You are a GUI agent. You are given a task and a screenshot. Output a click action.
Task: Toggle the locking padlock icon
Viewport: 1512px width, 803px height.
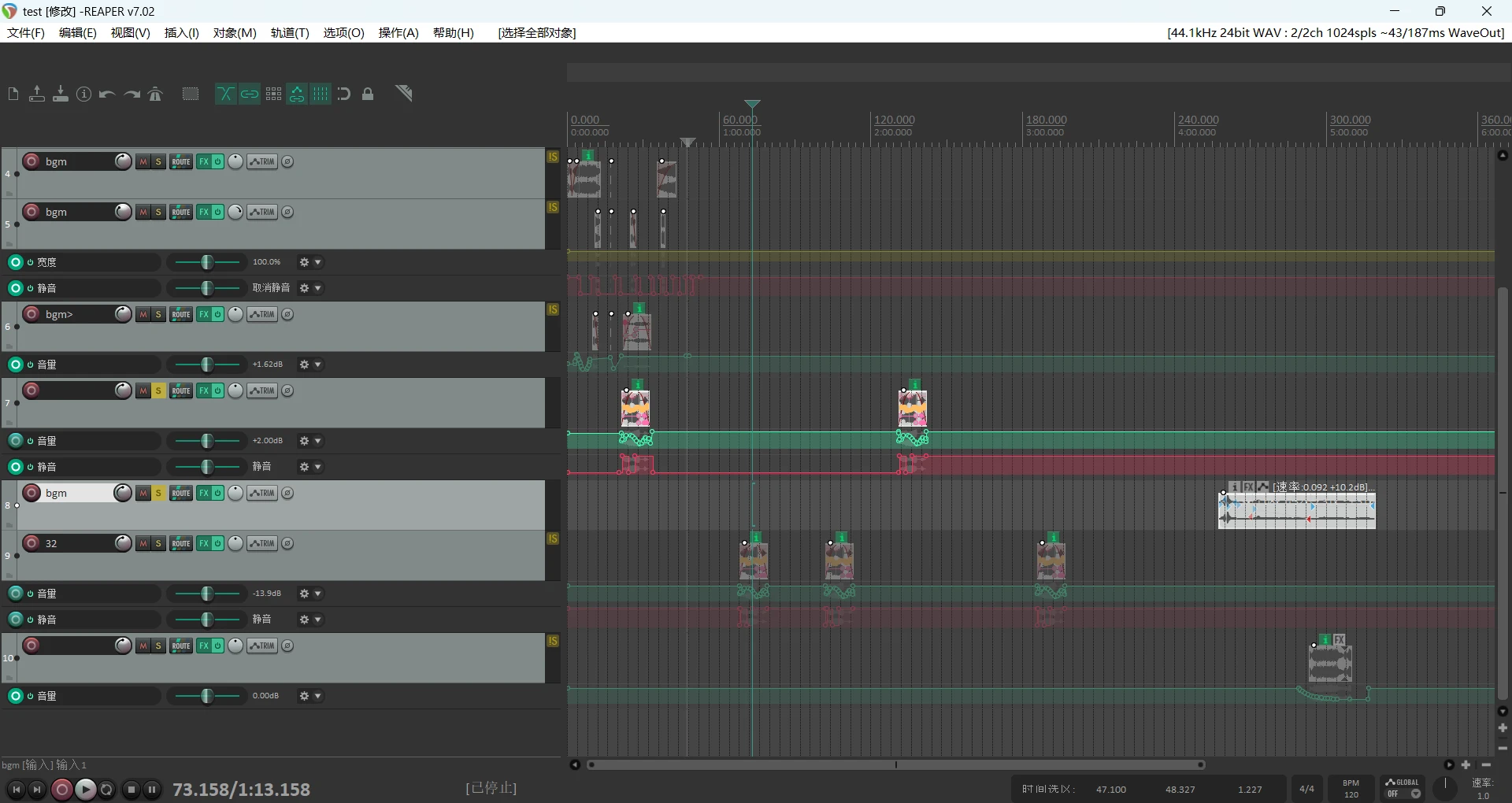tap(368, 94)
